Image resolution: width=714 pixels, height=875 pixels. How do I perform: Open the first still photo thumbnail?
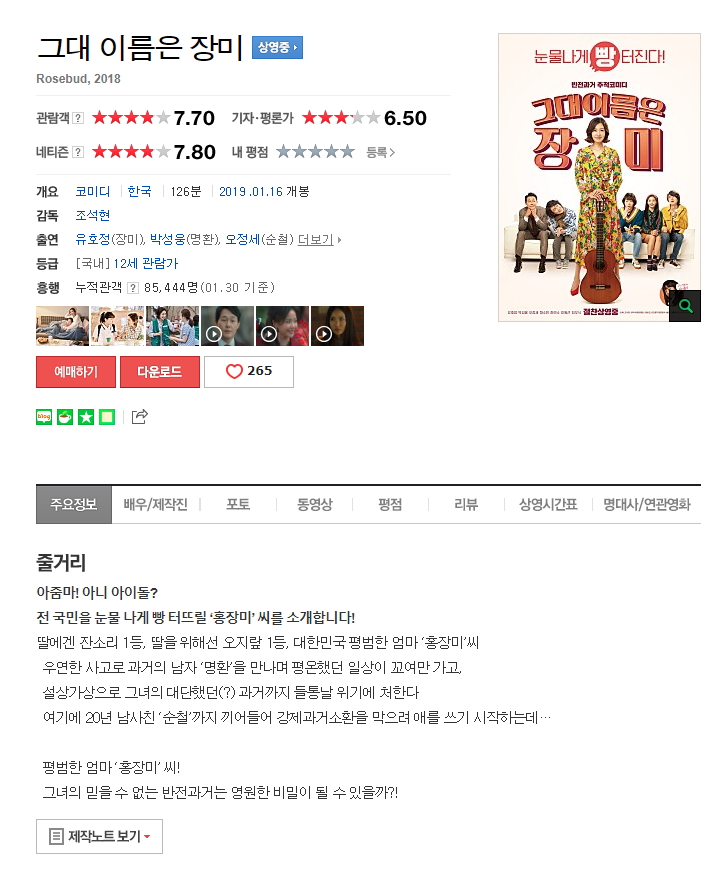63,326
